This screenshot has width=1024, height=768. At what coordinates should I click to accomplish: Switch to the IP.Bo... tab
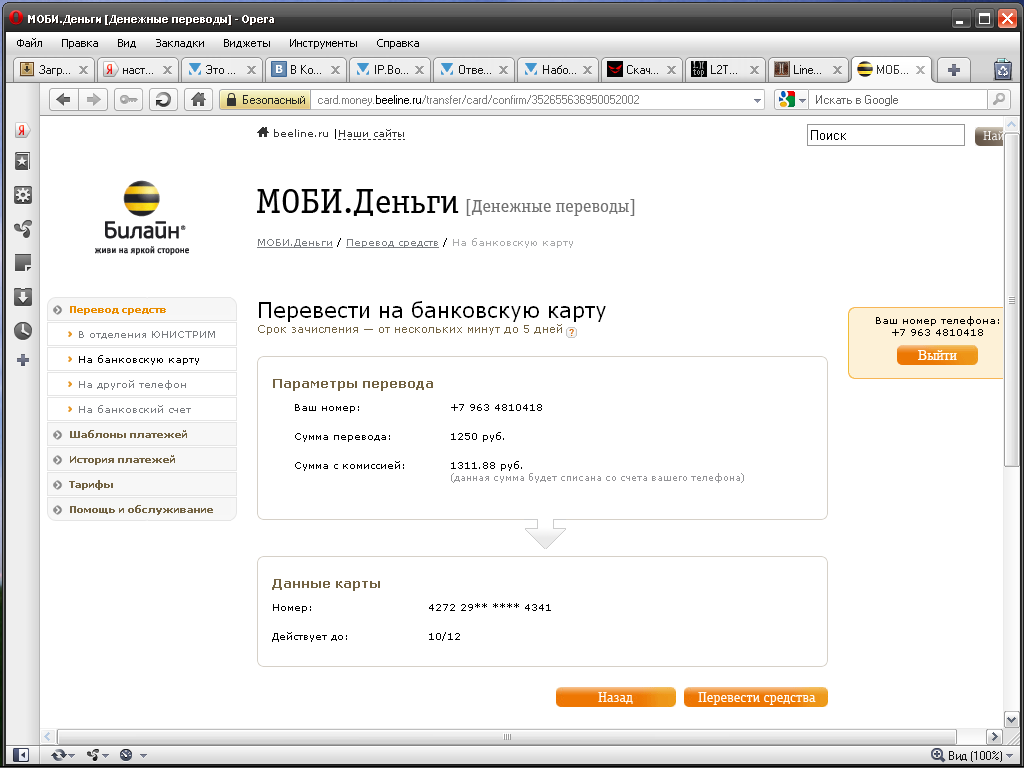click(390, 70)
